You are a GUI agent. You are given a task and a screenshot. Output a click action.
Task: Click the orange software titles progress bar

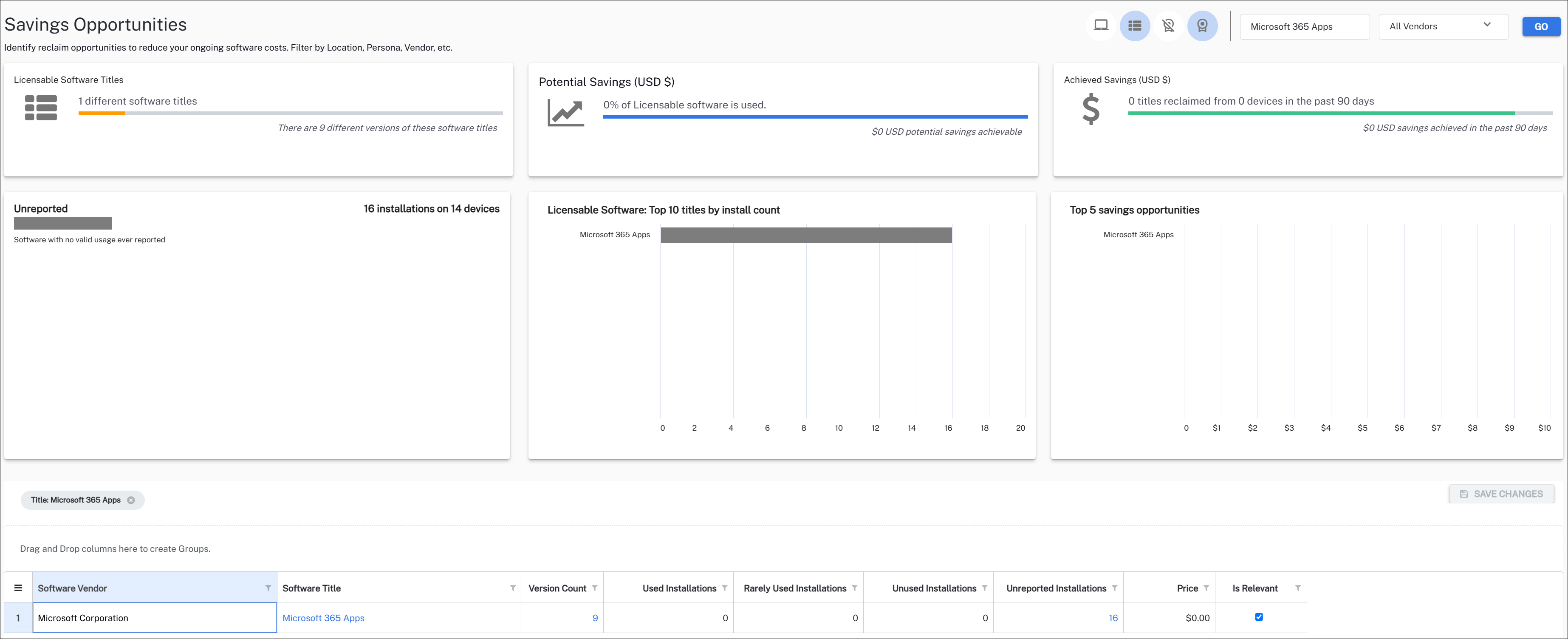[102, 113]
